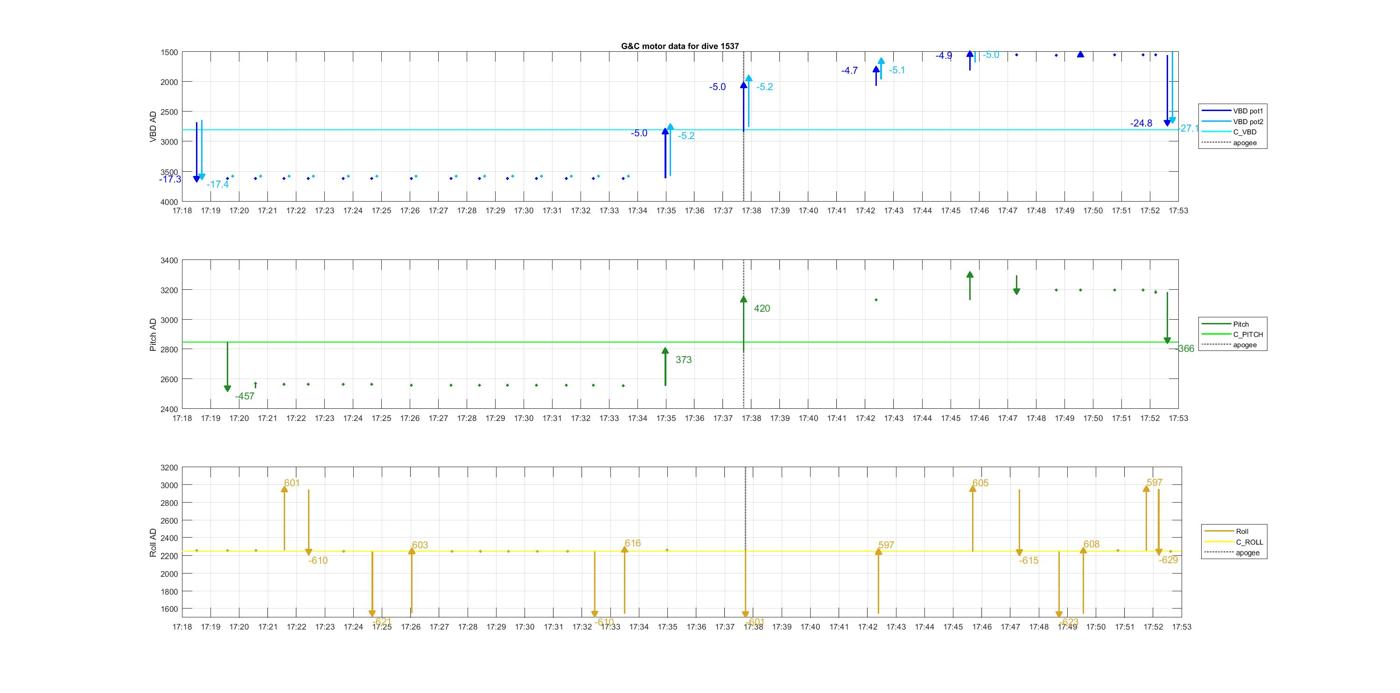Image resolution: width=1400 pixels, height=693 pixels.
Task: Click the "373" pitch value label
Action: point(684,360)
